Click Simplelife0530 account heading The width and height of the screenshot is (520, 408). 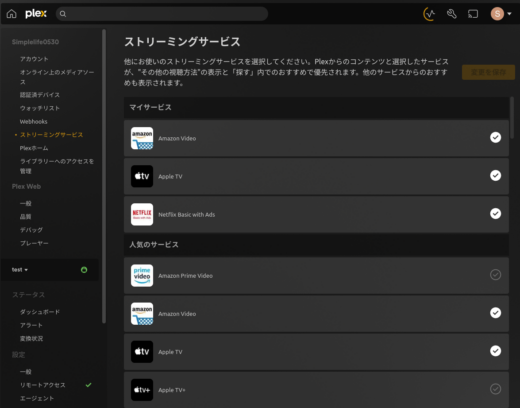(35, 42)
